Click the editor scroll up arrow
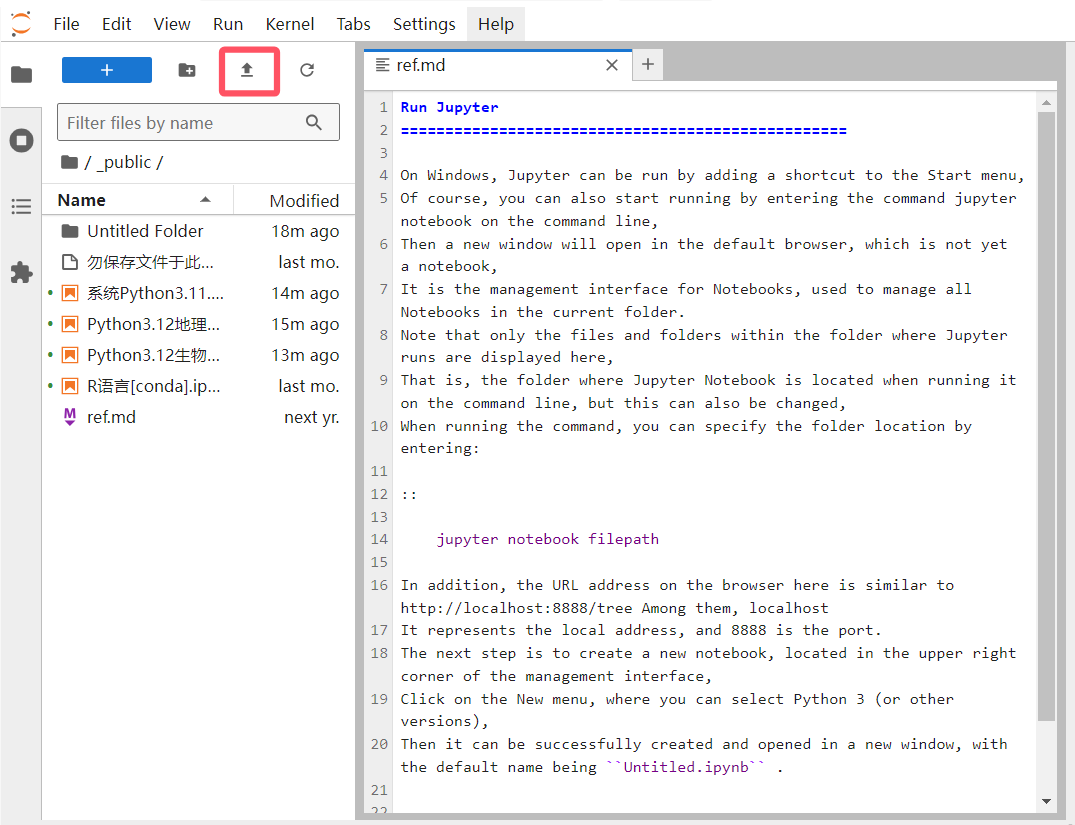The height and width of the screenshot is (825, 1075). click(x=1046, y=103)
